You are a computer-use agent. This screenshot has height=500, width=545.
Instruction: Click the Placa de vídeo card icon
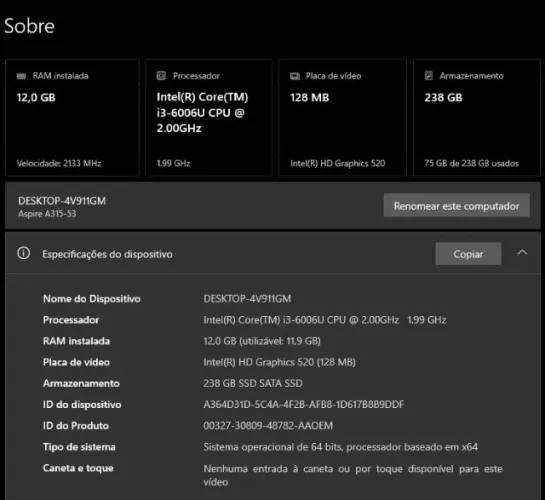click(295, 76)
